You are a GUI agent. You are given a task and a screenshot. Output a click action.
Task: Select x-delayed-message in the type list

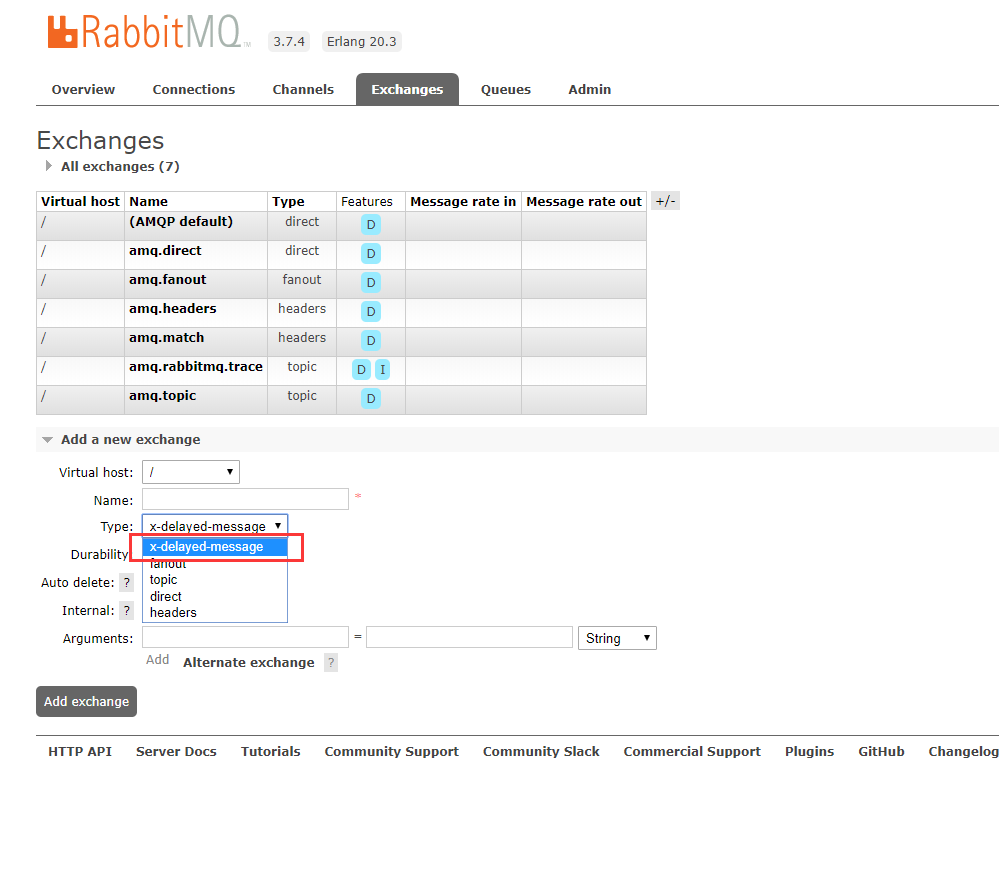tap(215, 547)
